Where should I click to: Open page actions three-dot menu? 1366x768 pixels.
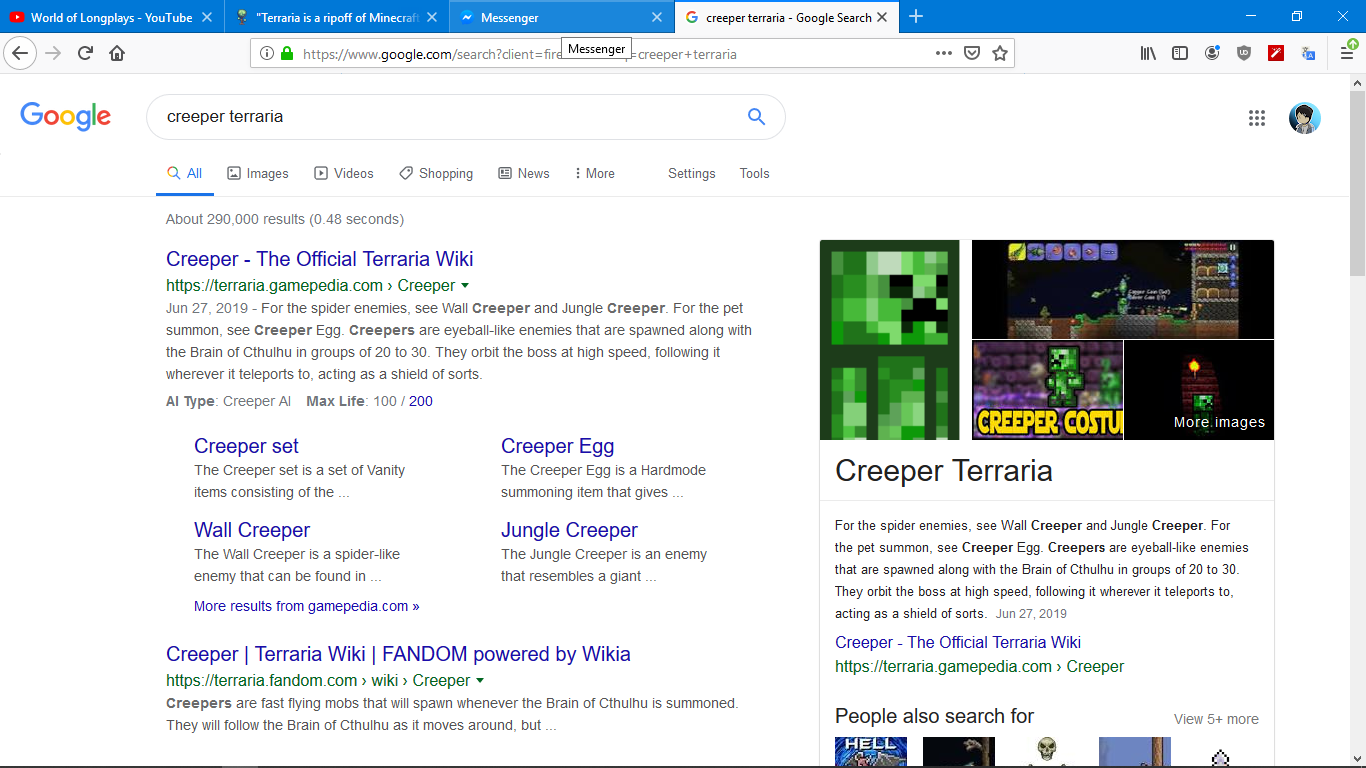click(944, 53)
